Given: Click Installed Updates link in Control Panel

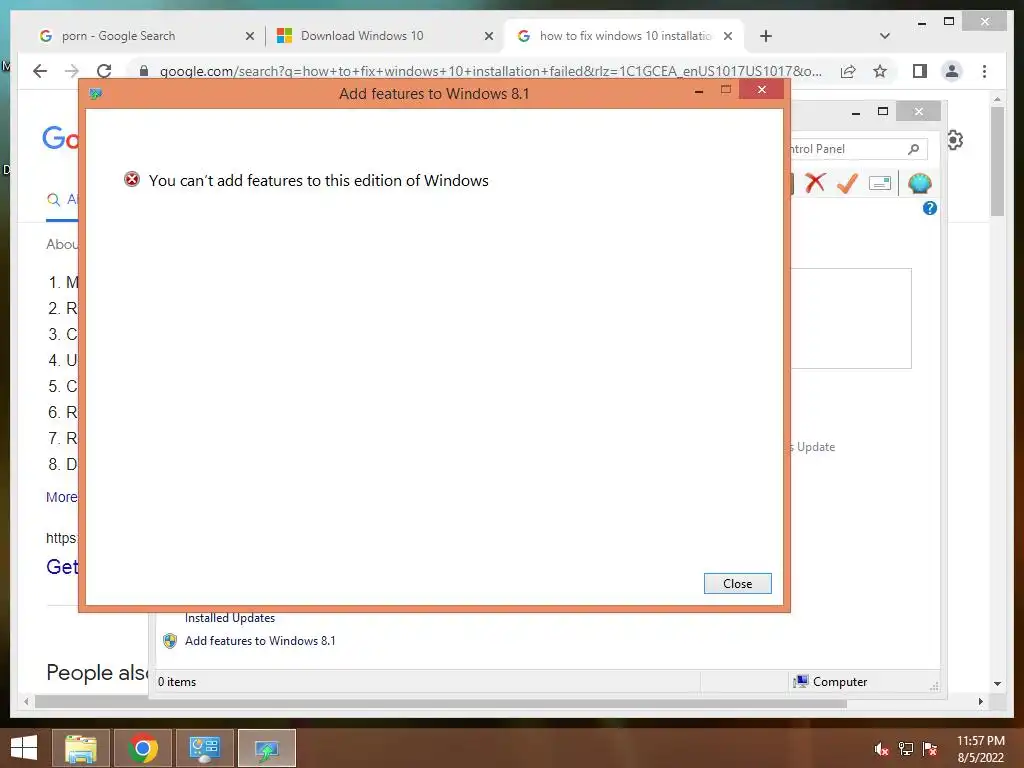Looking at the screenshot, I should click(230, 618).
